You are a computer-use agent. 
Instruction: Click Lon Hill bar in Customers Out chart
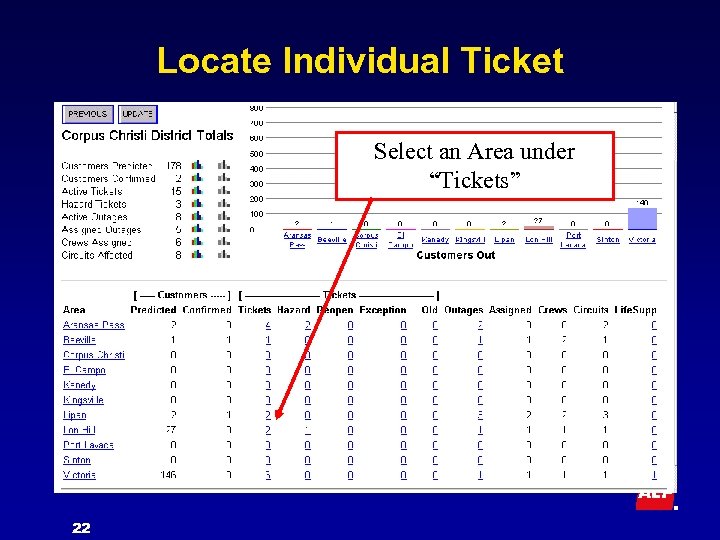[x=539, y=227]
